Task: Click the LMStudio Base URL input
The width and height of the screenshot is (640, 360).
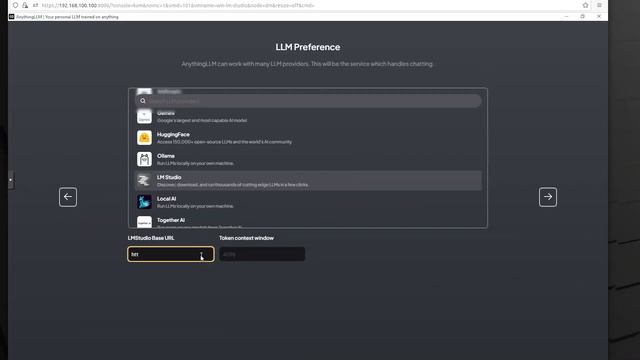Action: 171,254
